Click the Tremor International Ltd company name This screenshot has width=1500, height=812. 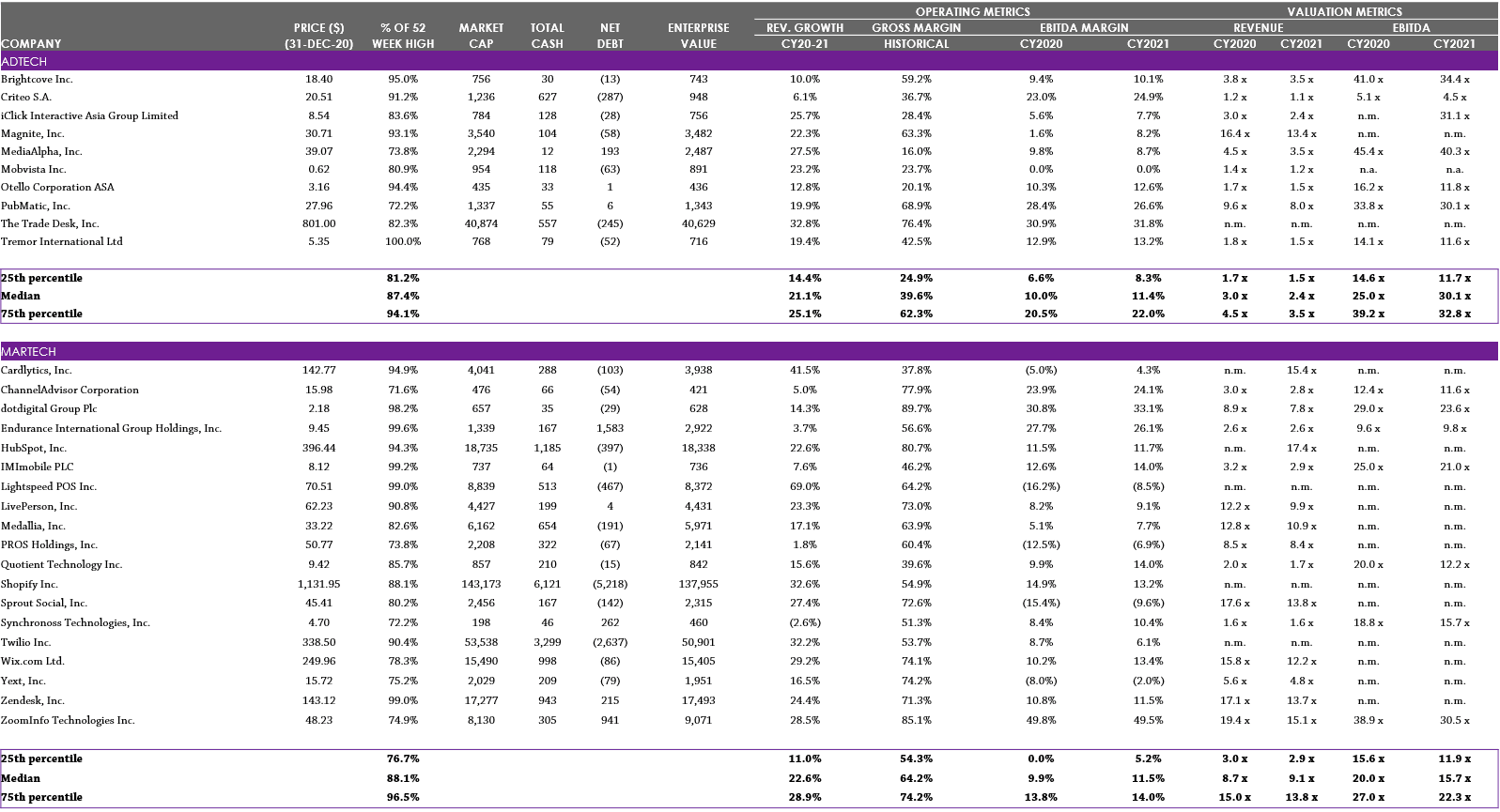click(x=62, y=241)
